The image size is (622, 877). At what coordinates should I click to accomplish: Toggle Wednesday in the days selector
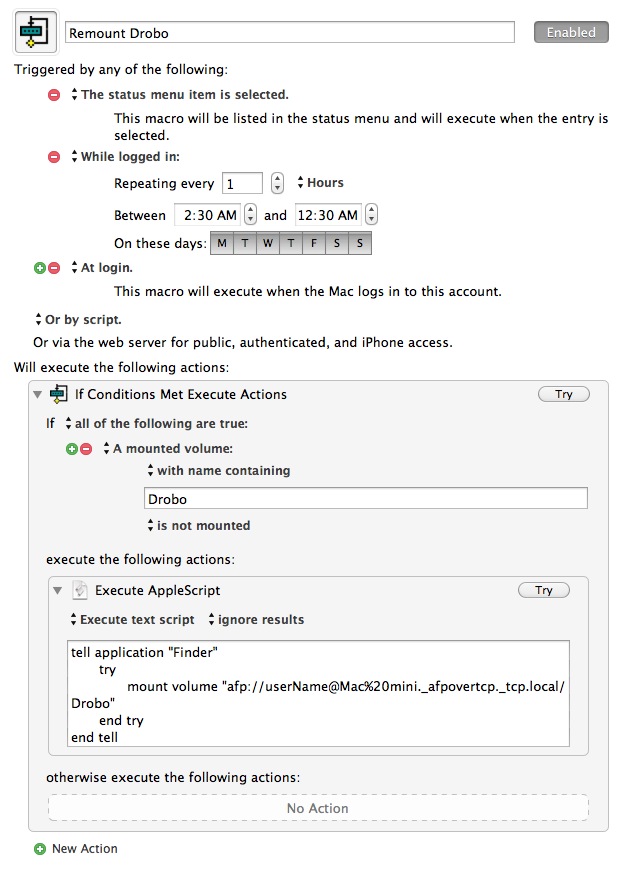268,243
